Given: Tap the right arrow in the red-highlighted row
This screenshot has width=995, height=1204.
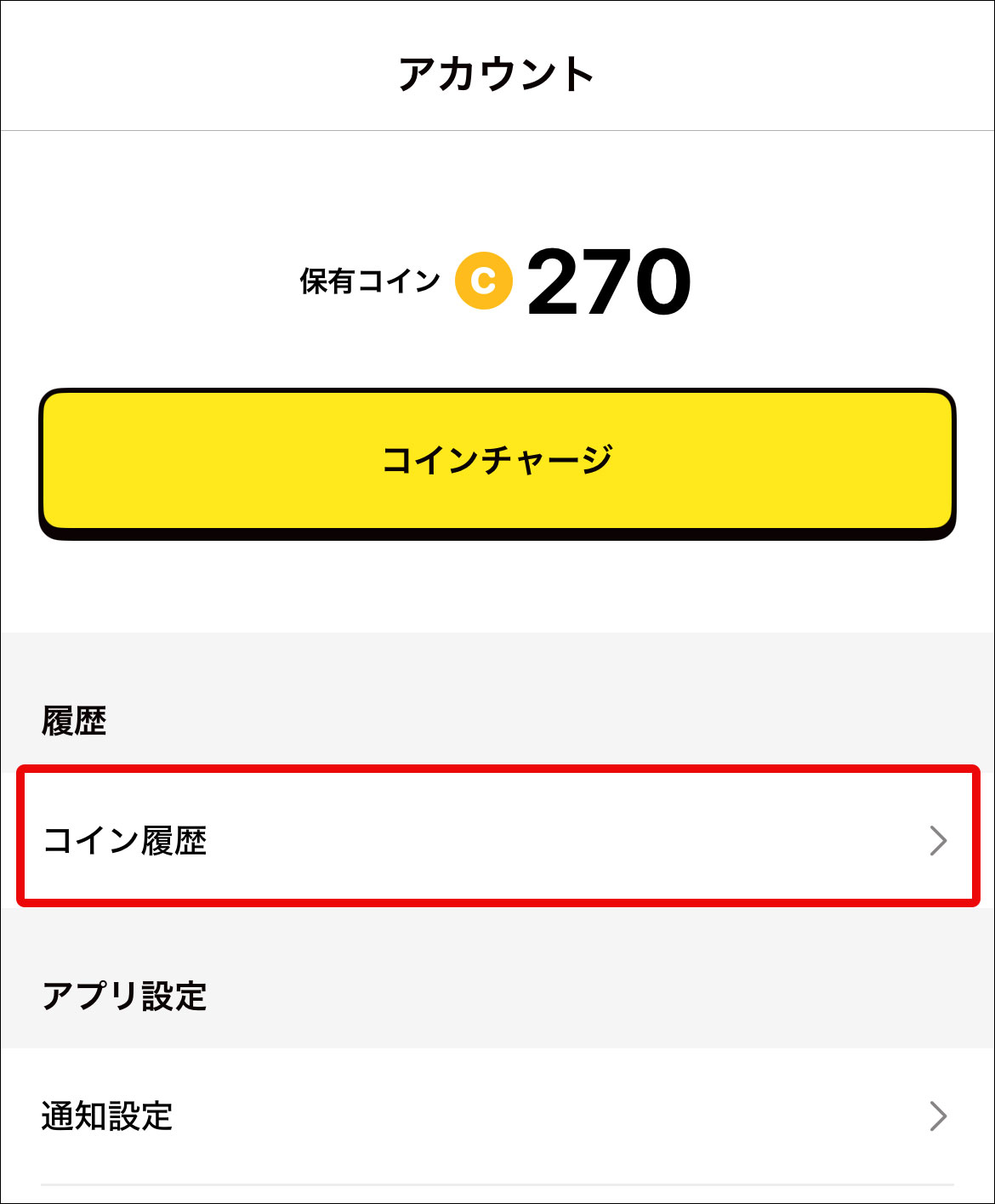Looking at the screenshot, I should (938, 840).
